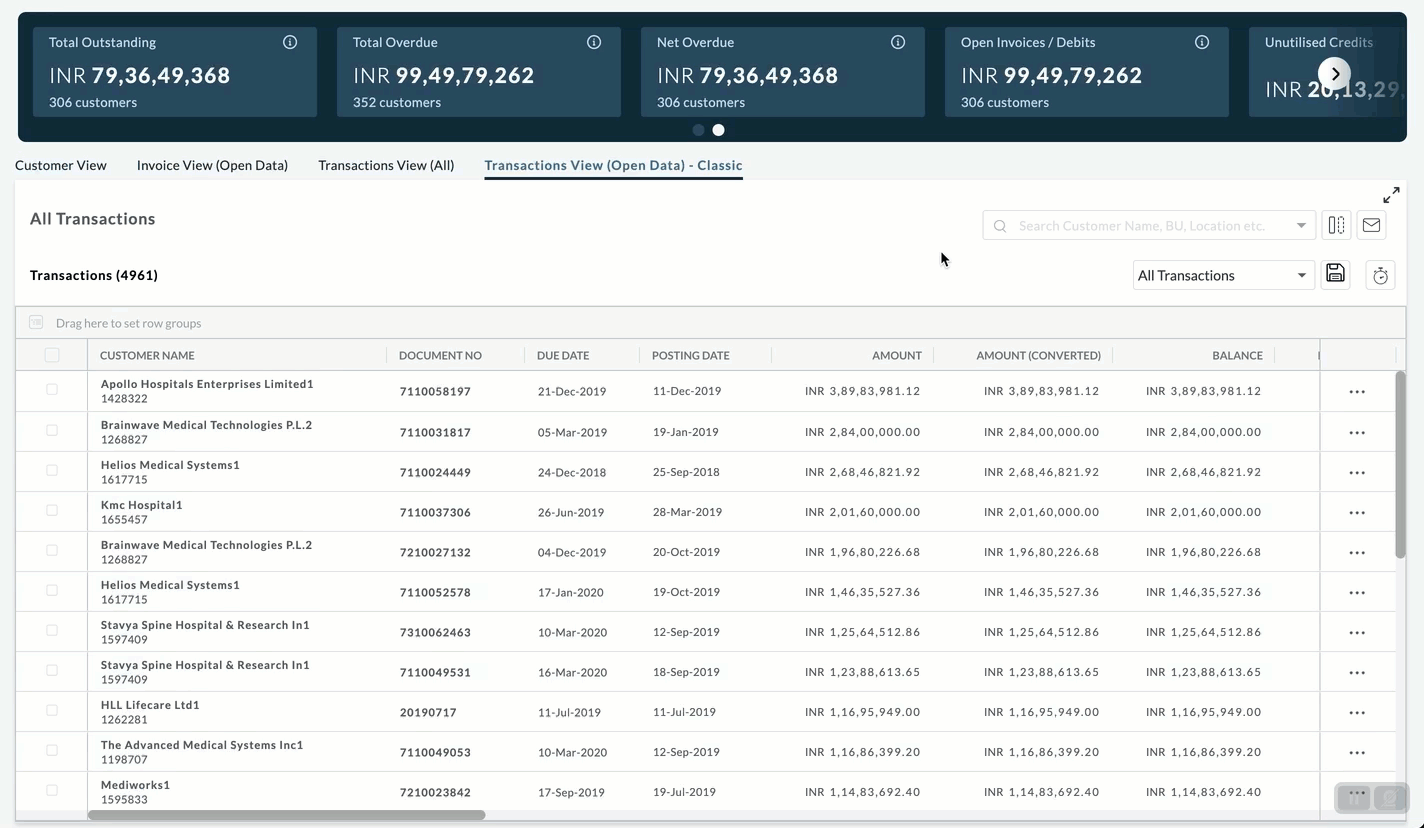Screen dimensions: 1424x828
Task: Click the row groups drop area
Action: [710, 323]
